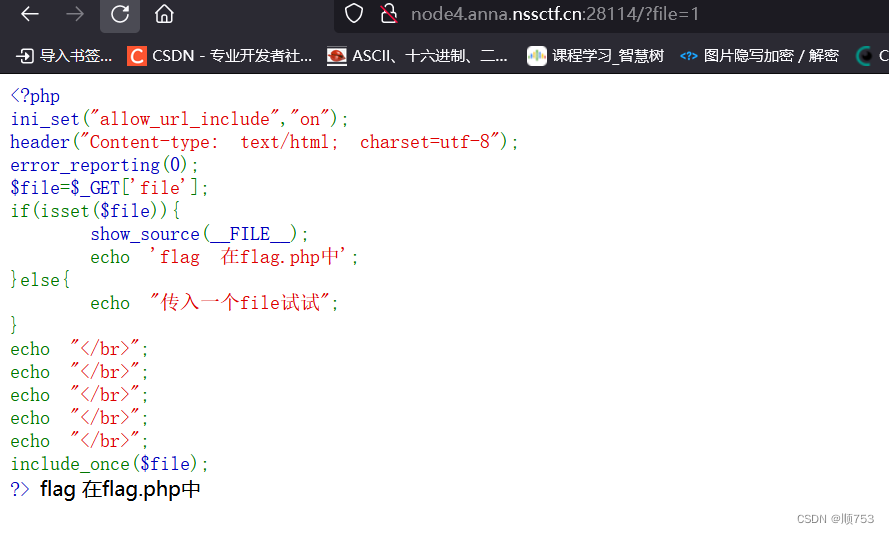Click the echo 'flag 在flag.php中' code line

225,257
